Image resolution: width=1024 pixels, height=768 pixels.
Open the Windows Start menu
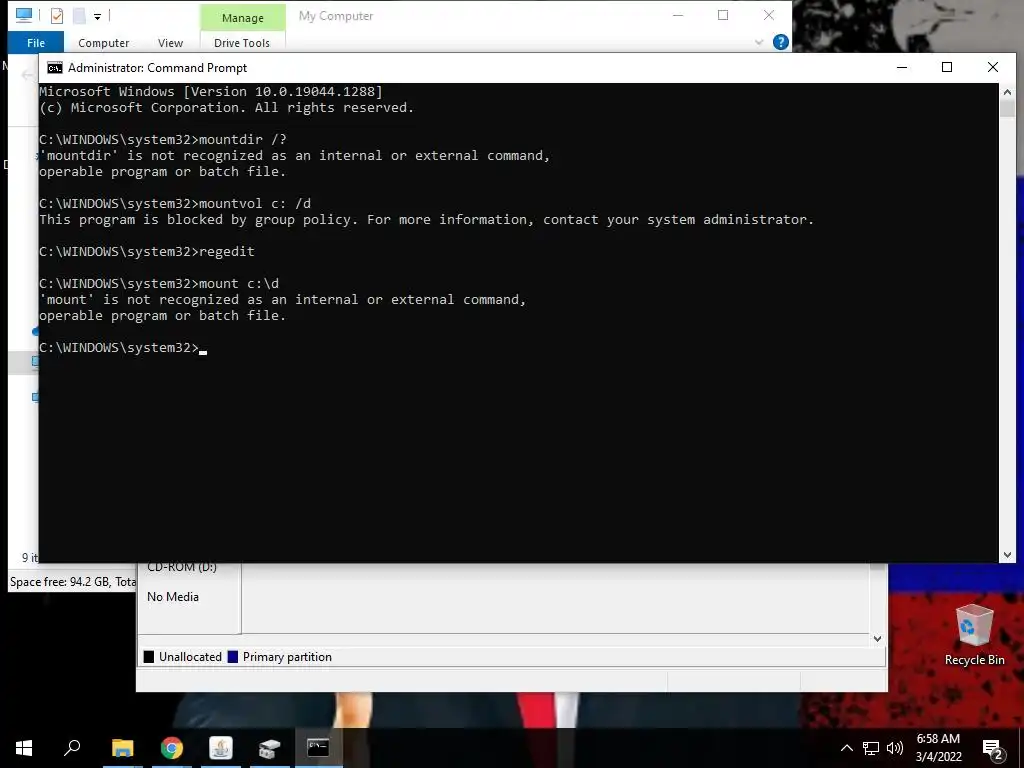[24, 748]
